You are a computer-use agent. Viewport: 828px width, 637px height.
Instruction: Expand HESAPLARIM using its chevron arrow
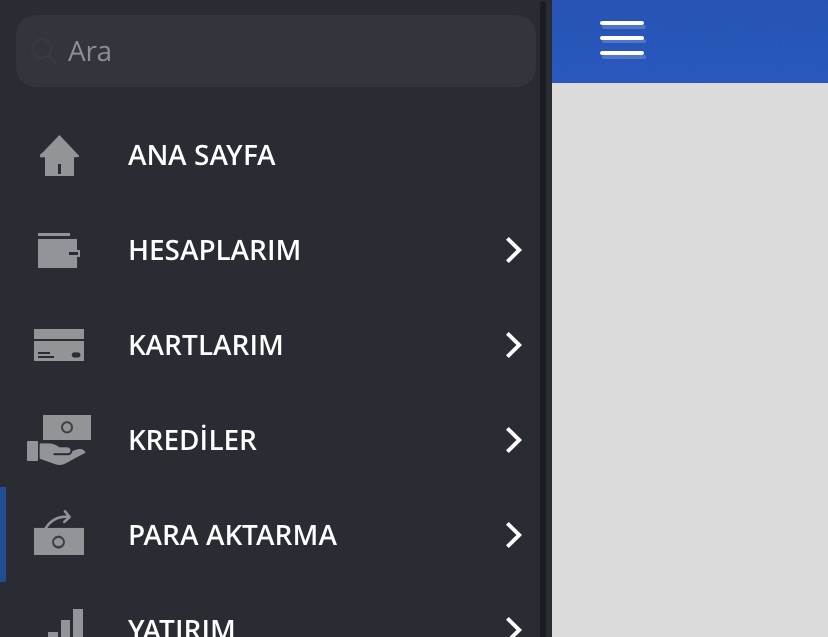pyautogui.click(x=513, y=250)
